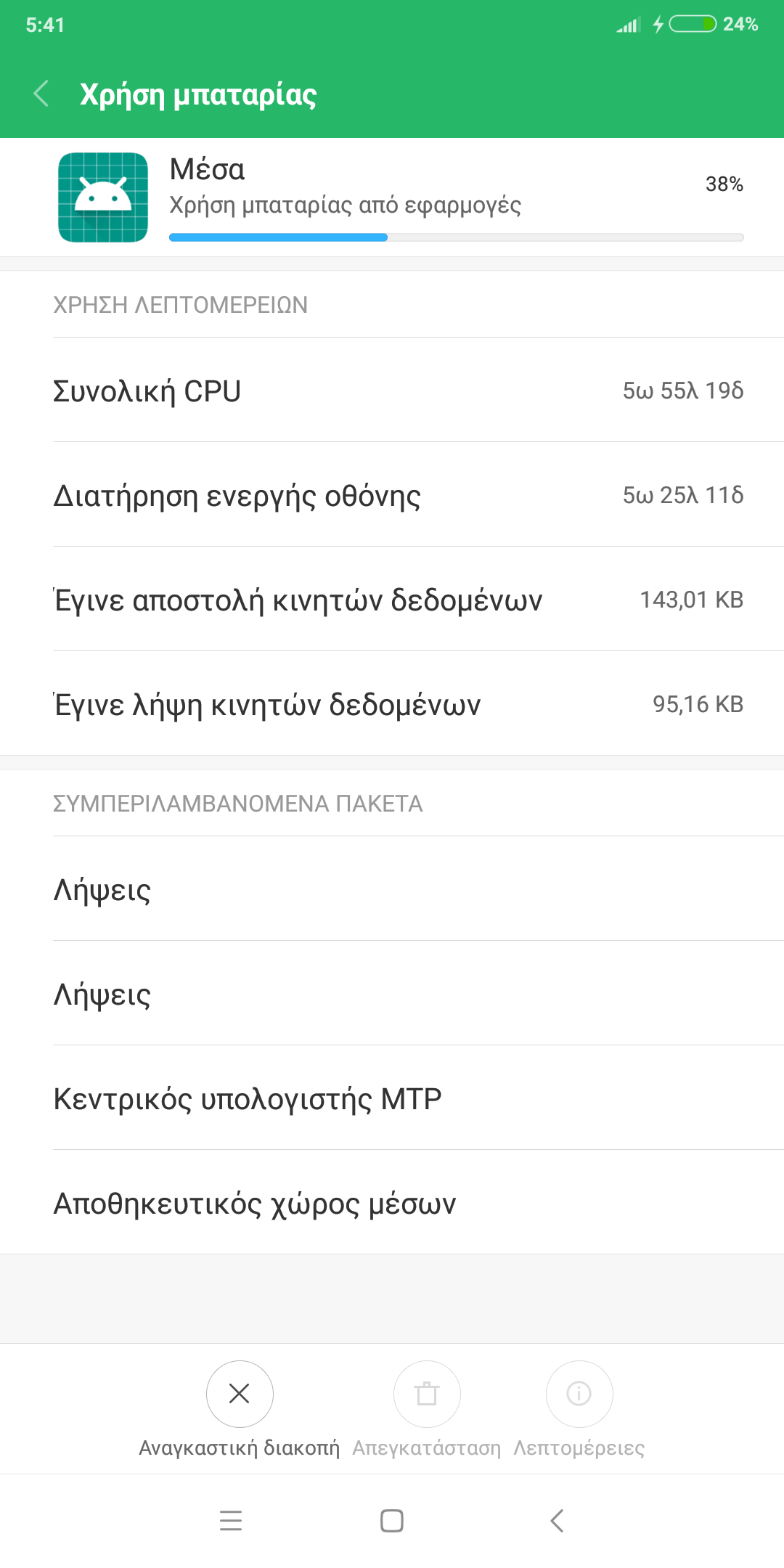Open the recent apps menu icon
This screenshot has width=784, height=1568.
click(231, 1520)
